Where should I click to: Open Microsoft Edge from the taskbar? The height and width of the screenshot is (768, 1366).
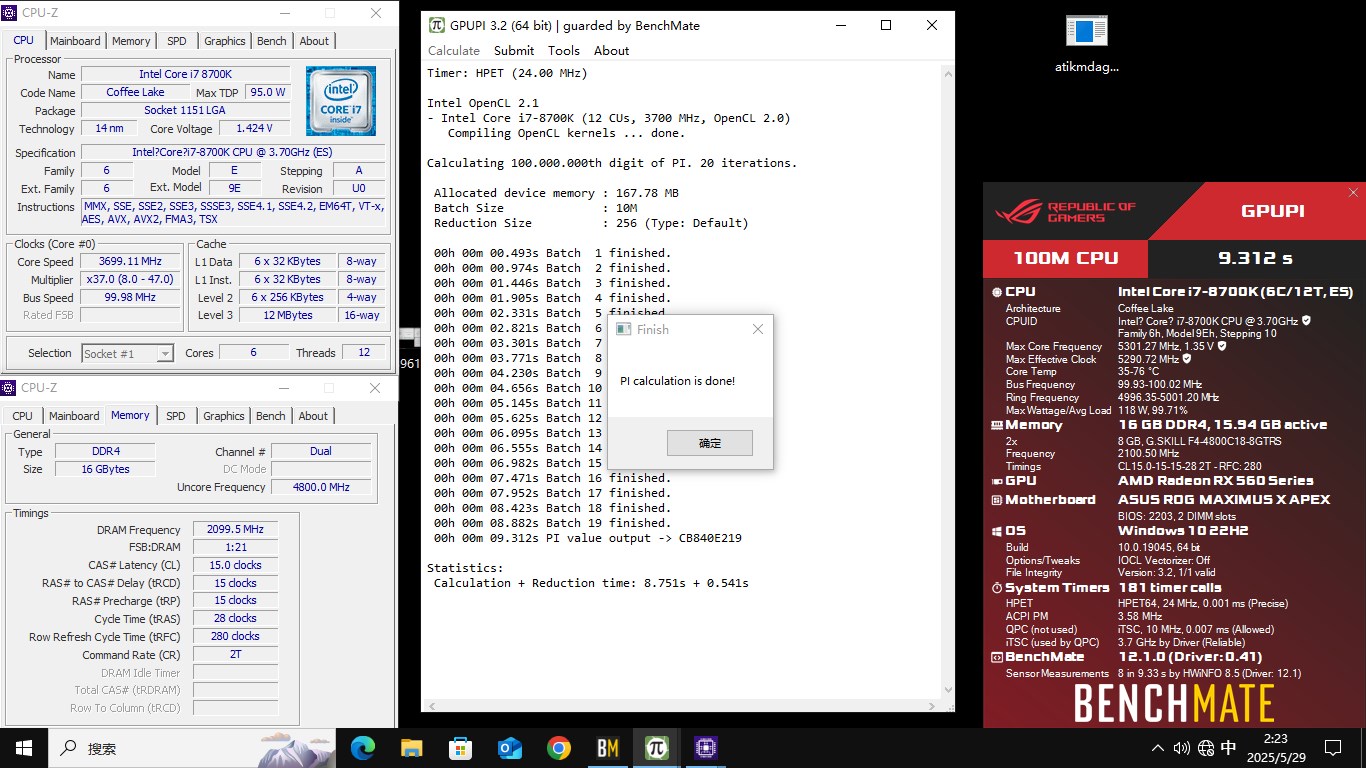[363, 747]
